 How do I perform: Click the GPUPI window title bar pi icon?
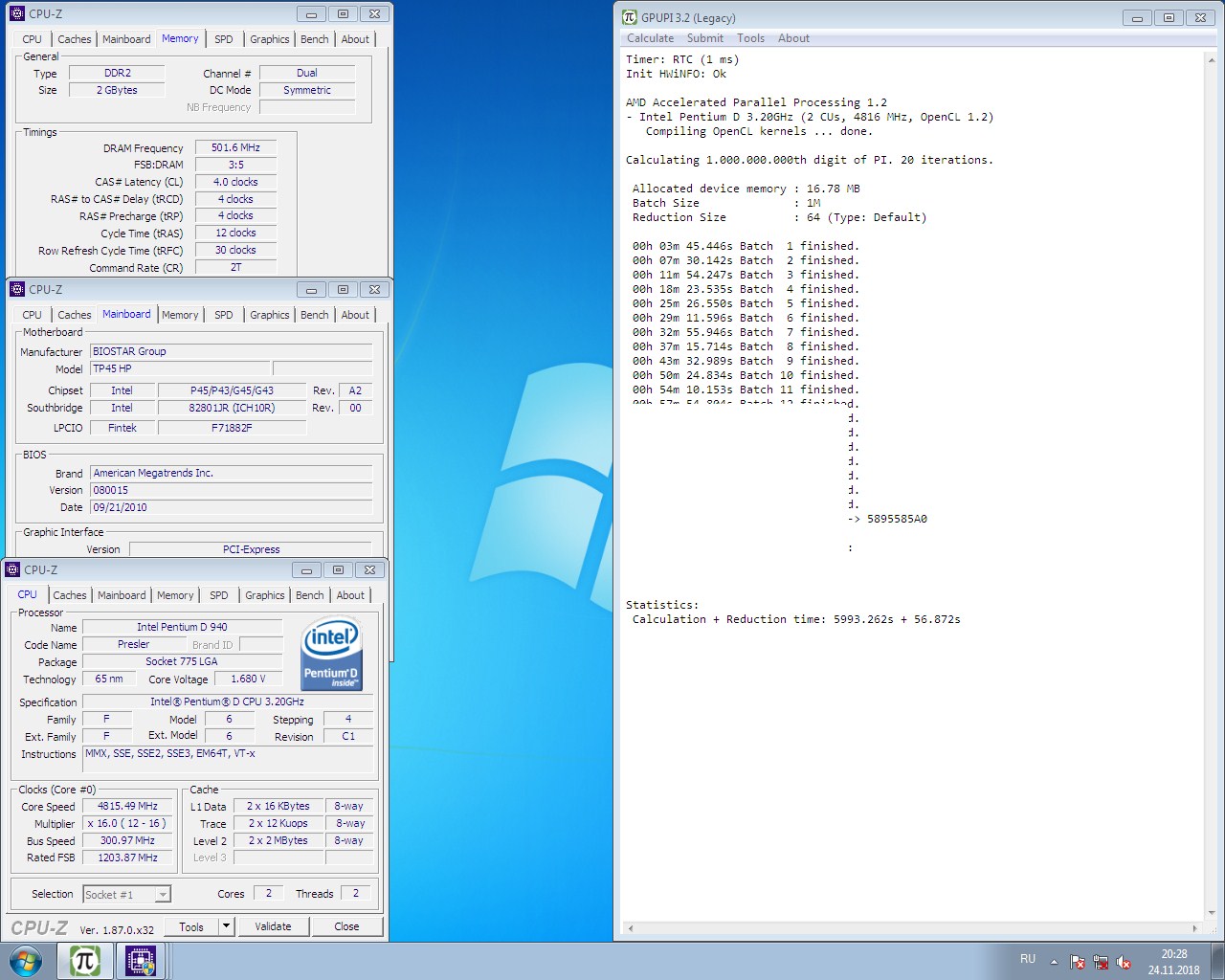pos(629,17)
